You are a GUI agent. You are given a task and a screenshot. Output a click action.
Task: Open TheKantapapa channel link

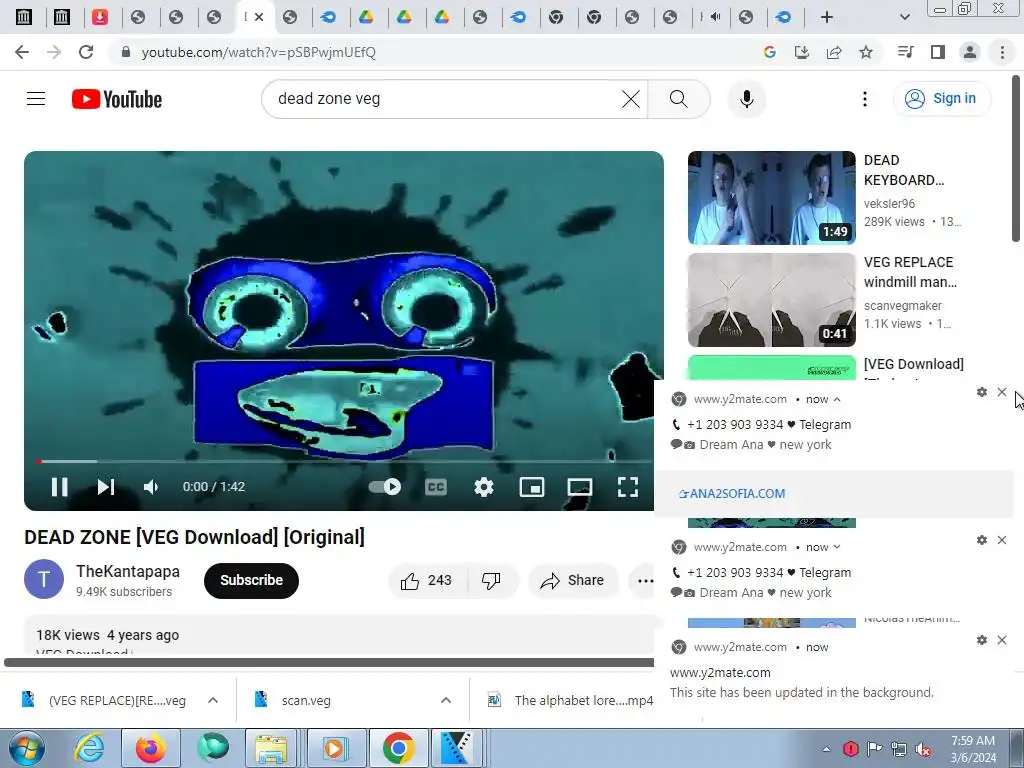[128, 571]
